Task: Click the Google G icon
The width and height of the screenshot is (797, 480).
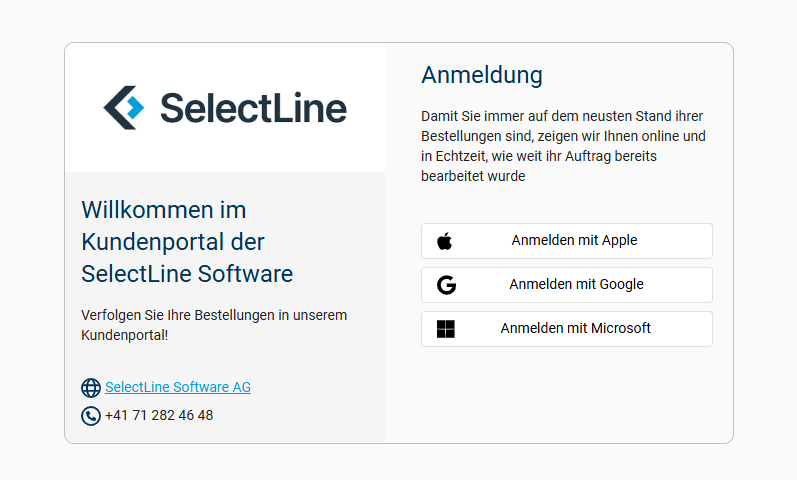Action: [446, 285]
